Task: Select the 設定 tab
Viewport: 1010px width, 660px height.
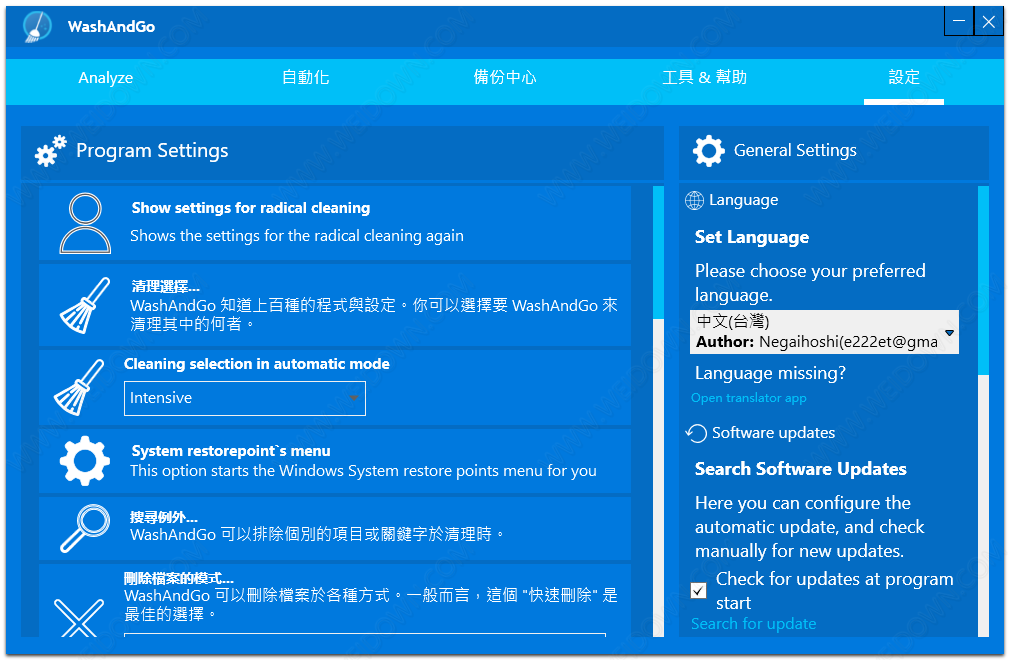Action: click(904, 78)
